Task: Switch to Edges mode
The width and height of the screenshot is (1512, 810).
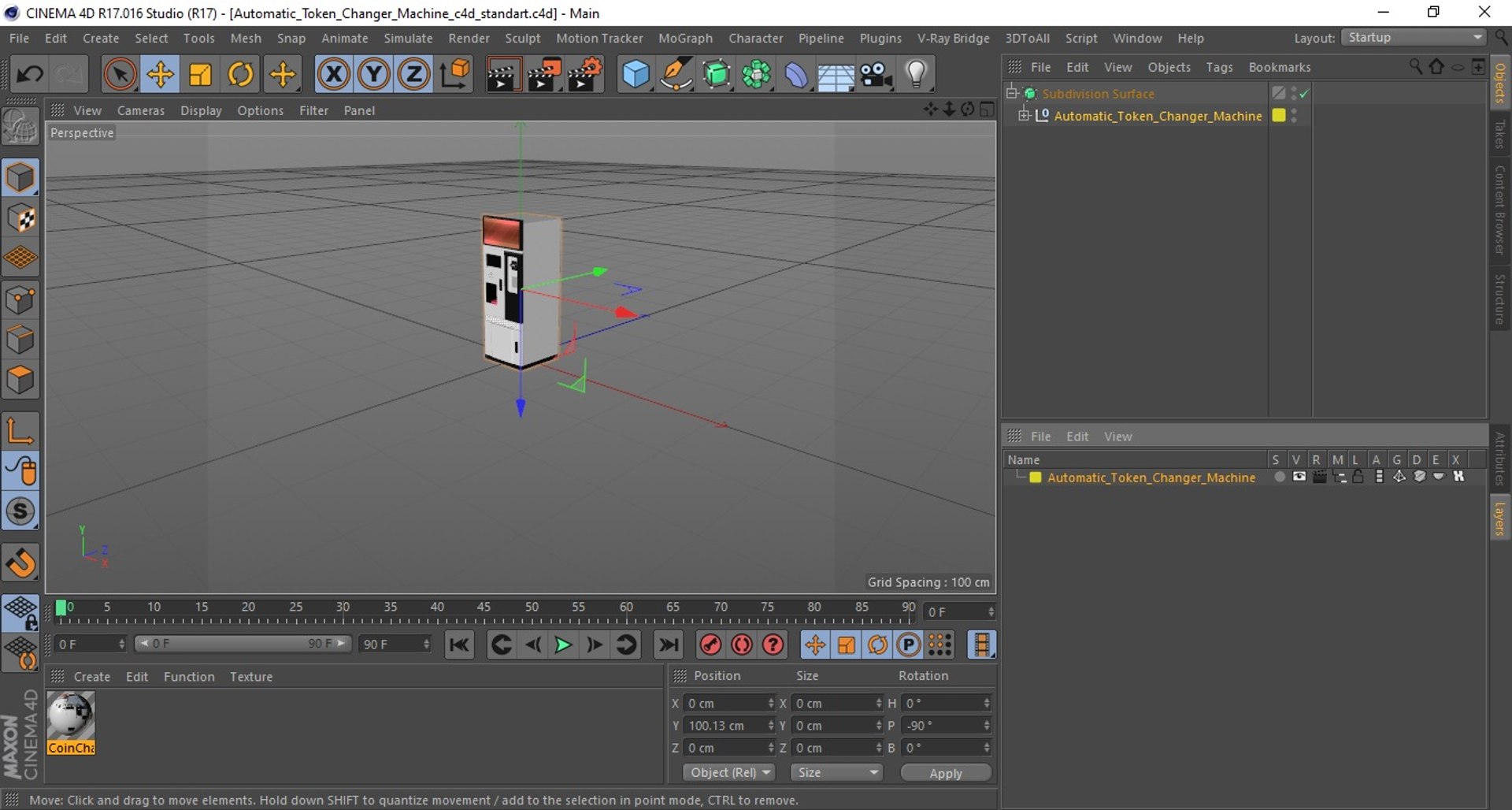Action: point(20,340)
